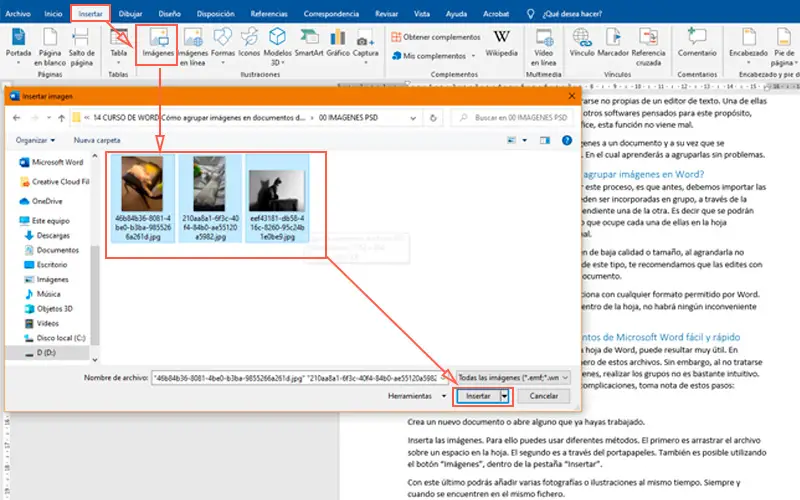Open the Revisar tab
Image resolution: width=800 pixels, height=500 pixels.
(386, 14)
